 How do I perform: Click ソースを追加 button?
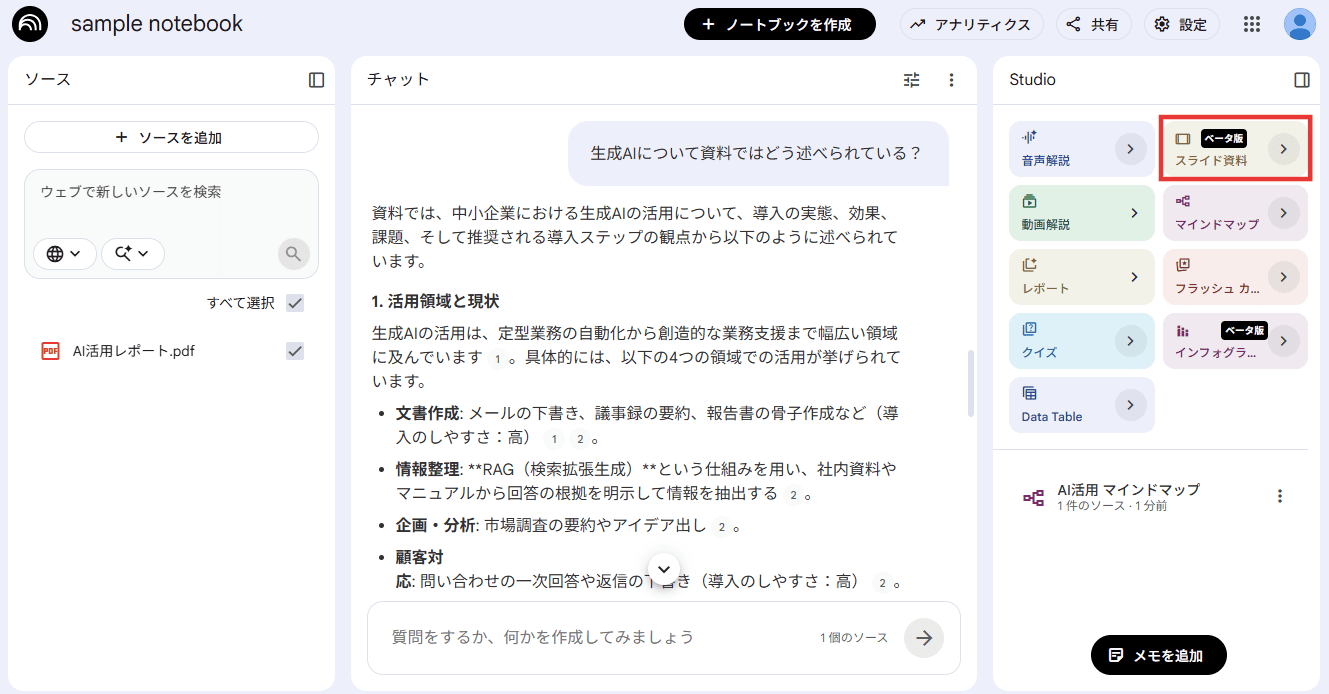click(x=171, y=137)
